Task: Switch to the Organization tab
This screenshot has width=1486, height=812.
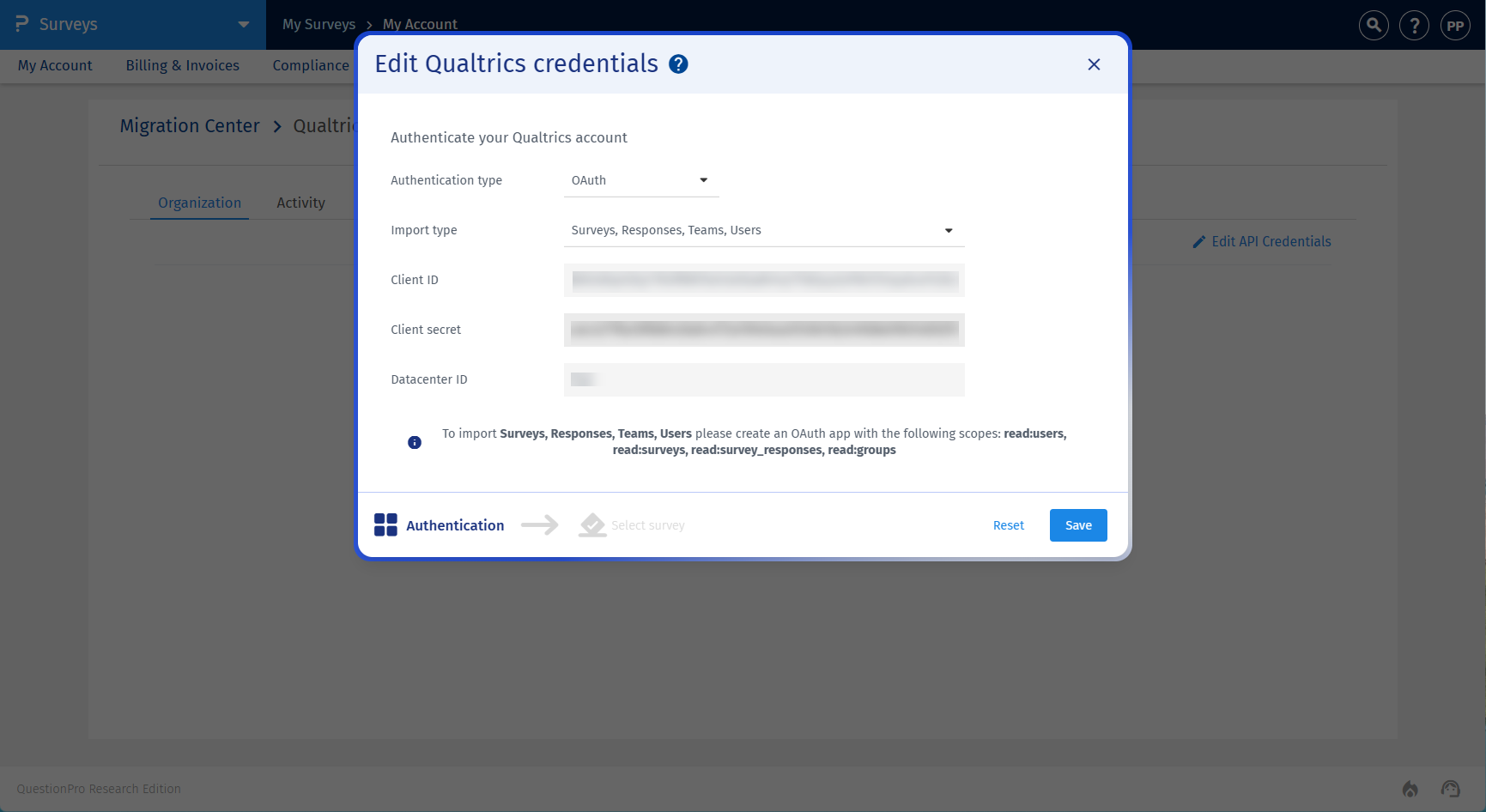Action: [199, 203]
